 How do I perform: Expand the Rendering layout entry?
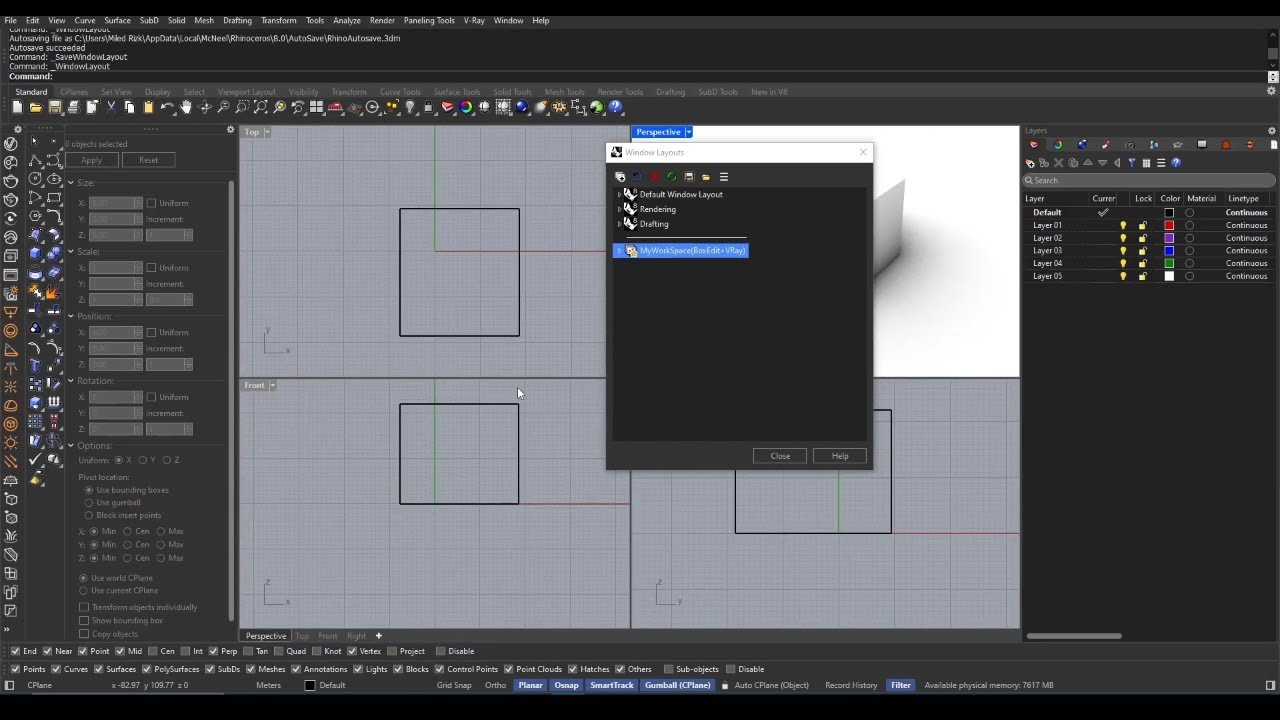[x=619, y=209]
